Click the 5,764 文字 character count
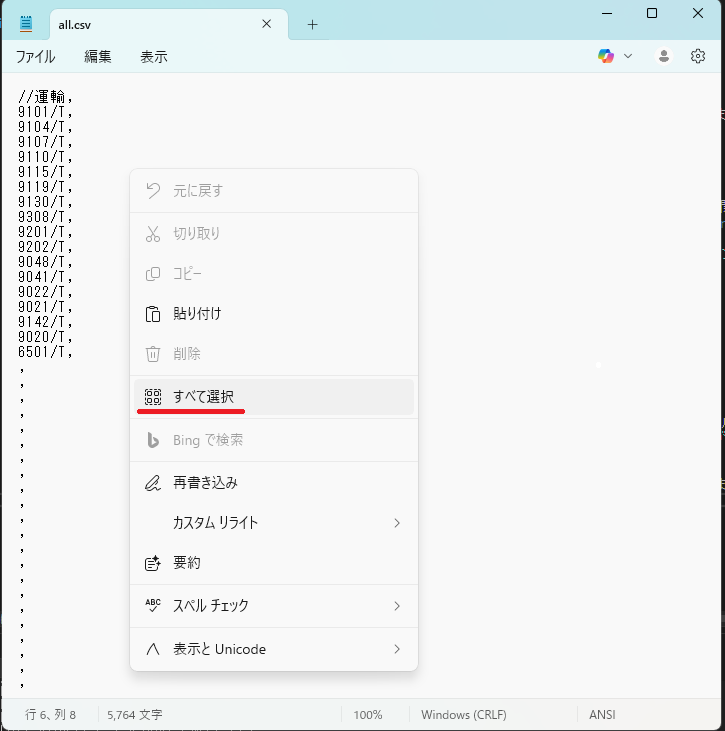Viewport: 725px width, 731px height. pyautogui.click(x=135, y=715)
